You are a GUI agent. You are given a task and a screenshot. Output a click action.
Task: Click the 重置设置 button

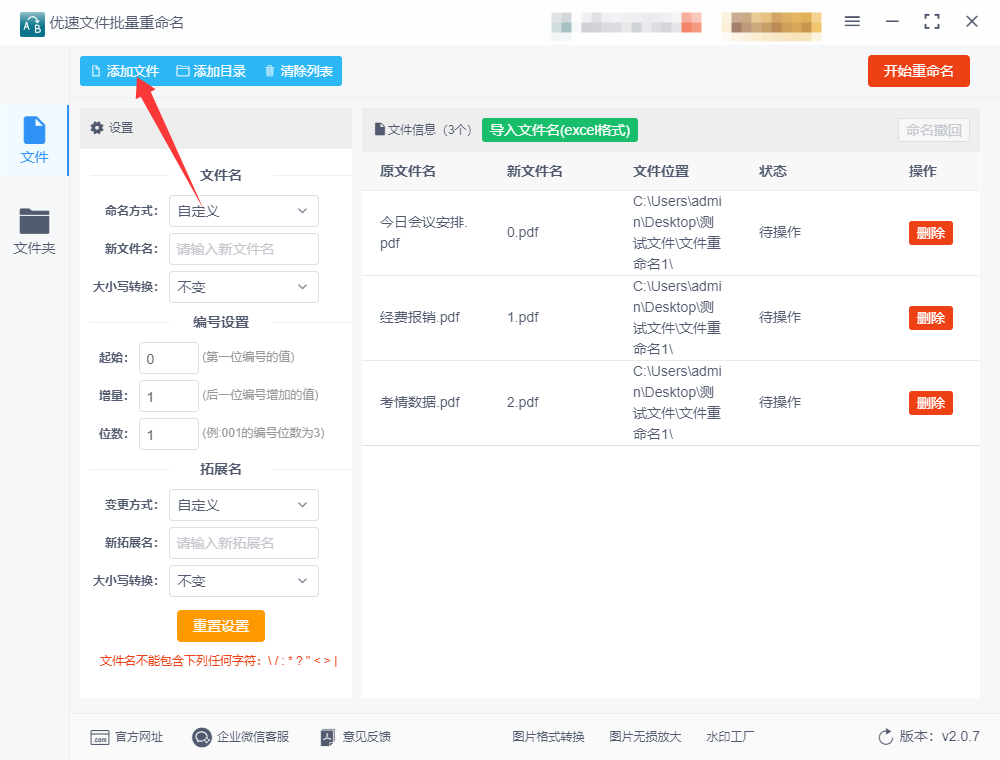(221, 626)
